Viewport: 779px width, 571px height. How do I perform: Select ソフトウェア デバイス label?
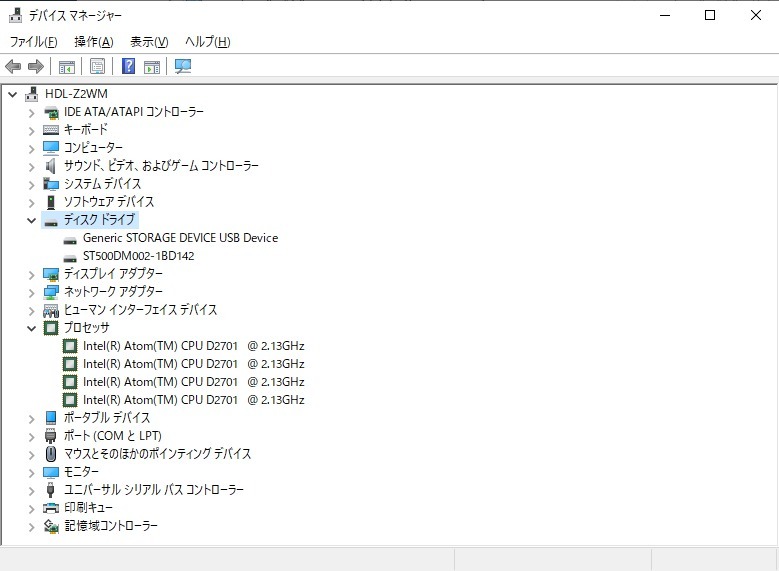(x=109, y=202)
